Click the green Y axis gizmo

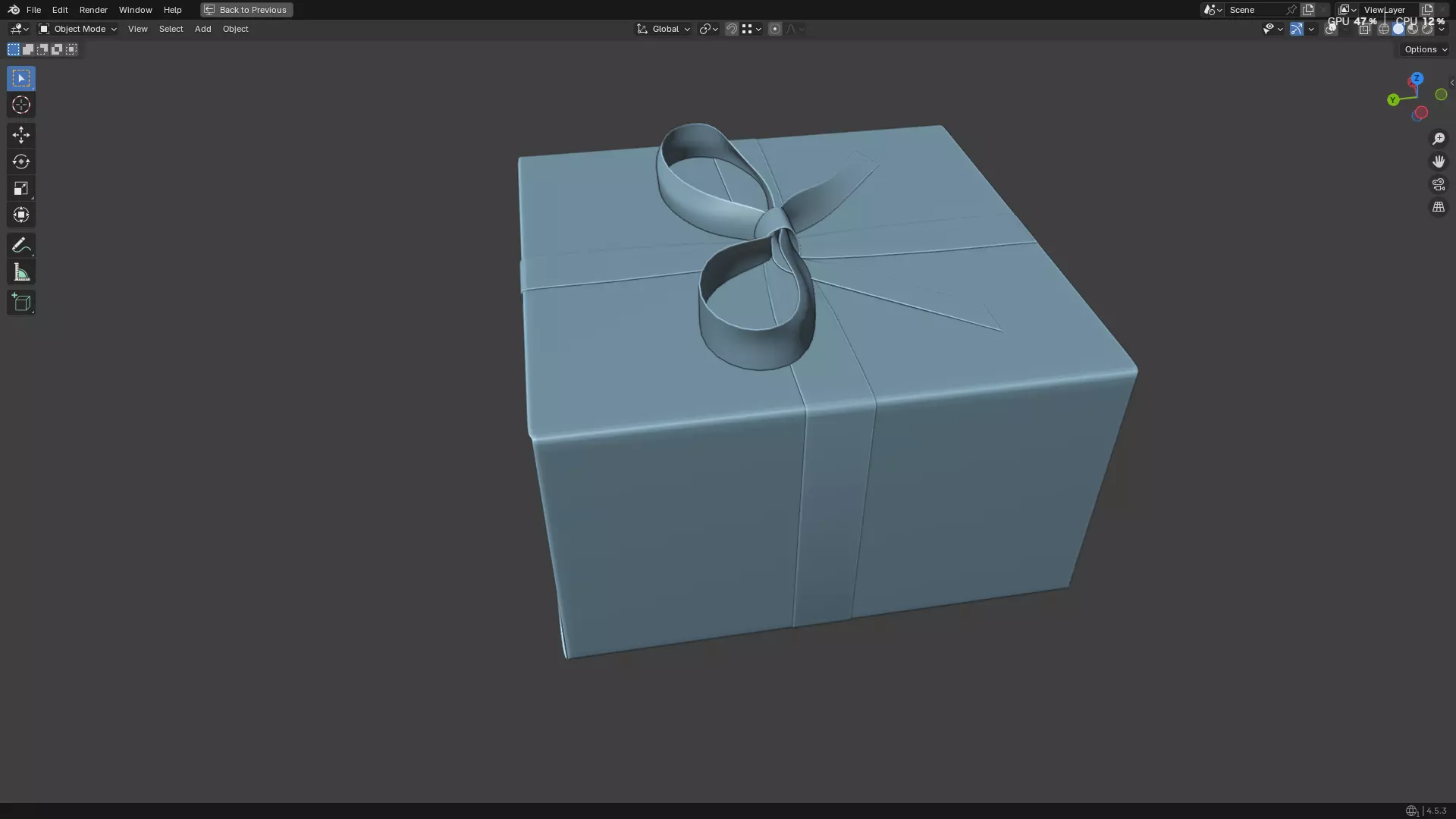(x=1392, y=100)
